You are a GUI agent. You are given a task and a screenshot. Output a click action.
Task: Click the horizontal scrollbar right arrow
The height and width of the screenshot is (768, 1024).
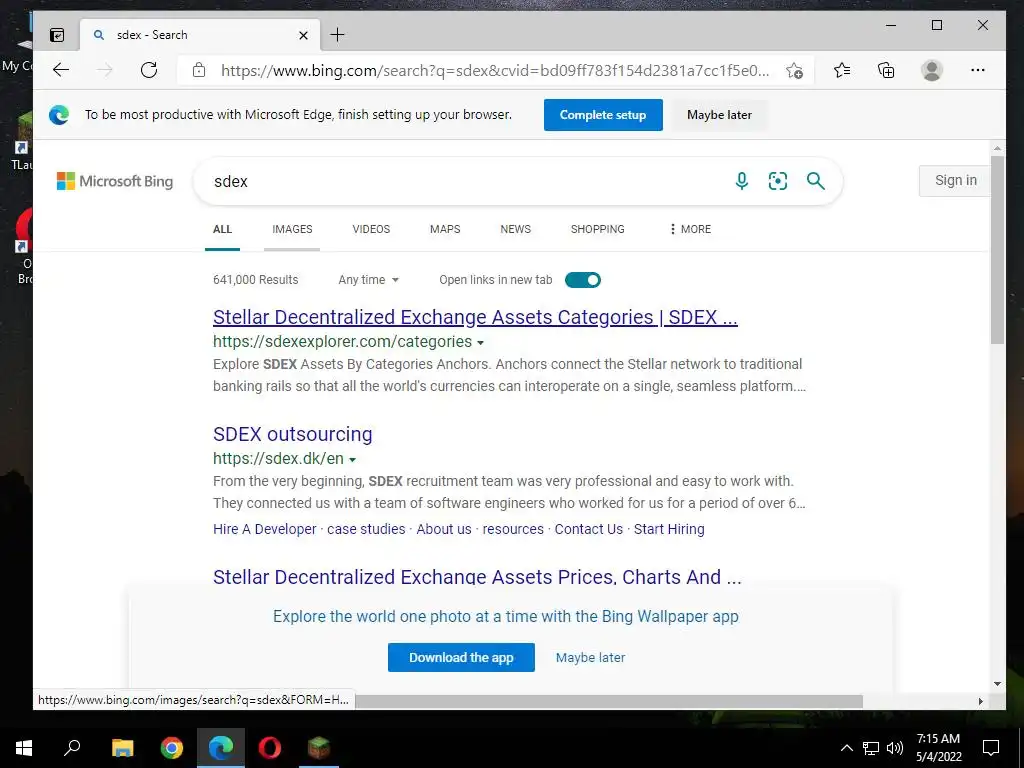(980, 701)
